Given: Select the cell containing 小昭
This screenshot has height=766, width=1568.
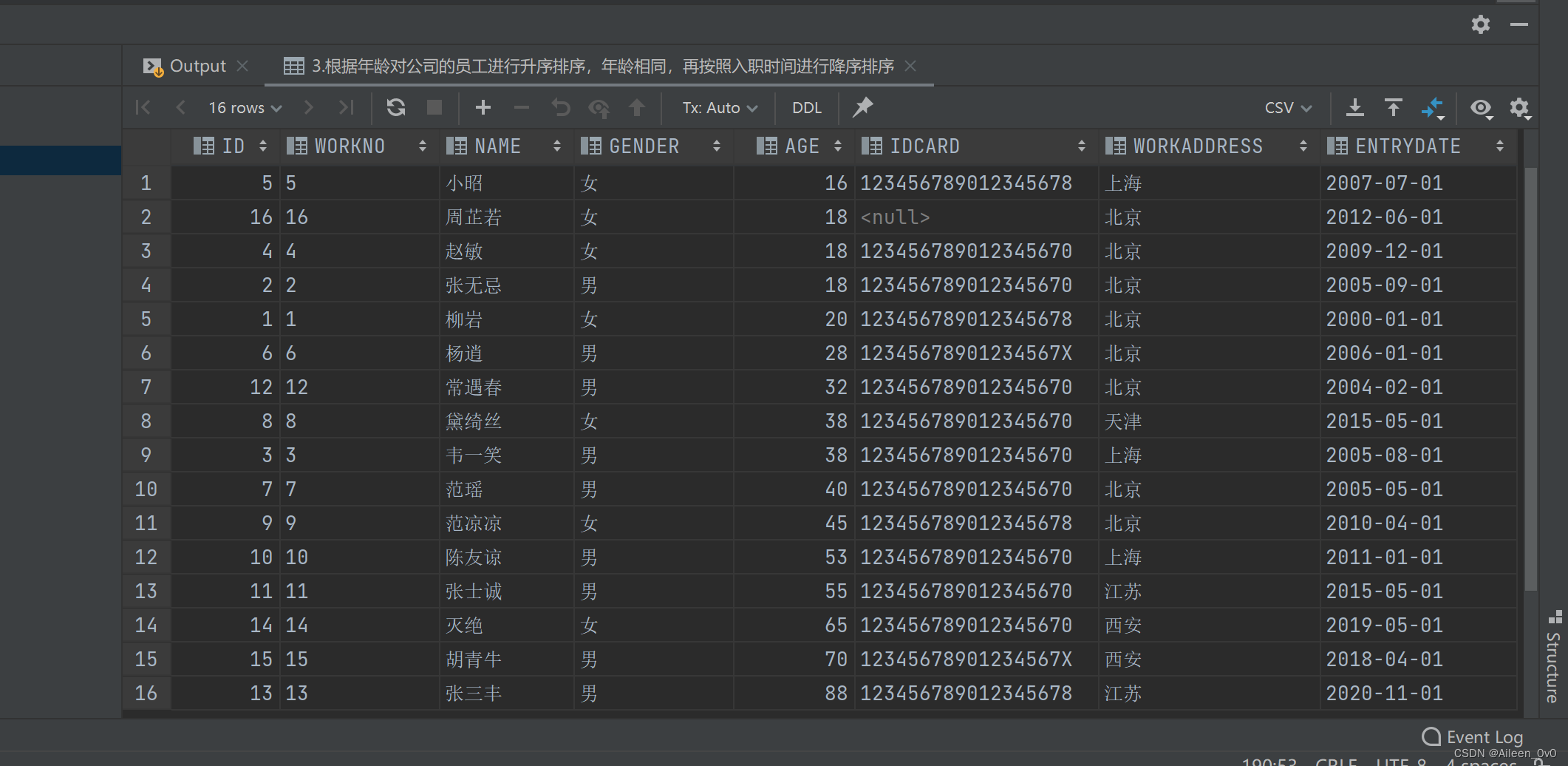Looking at the screenshot, I should [x=507, y=183].
